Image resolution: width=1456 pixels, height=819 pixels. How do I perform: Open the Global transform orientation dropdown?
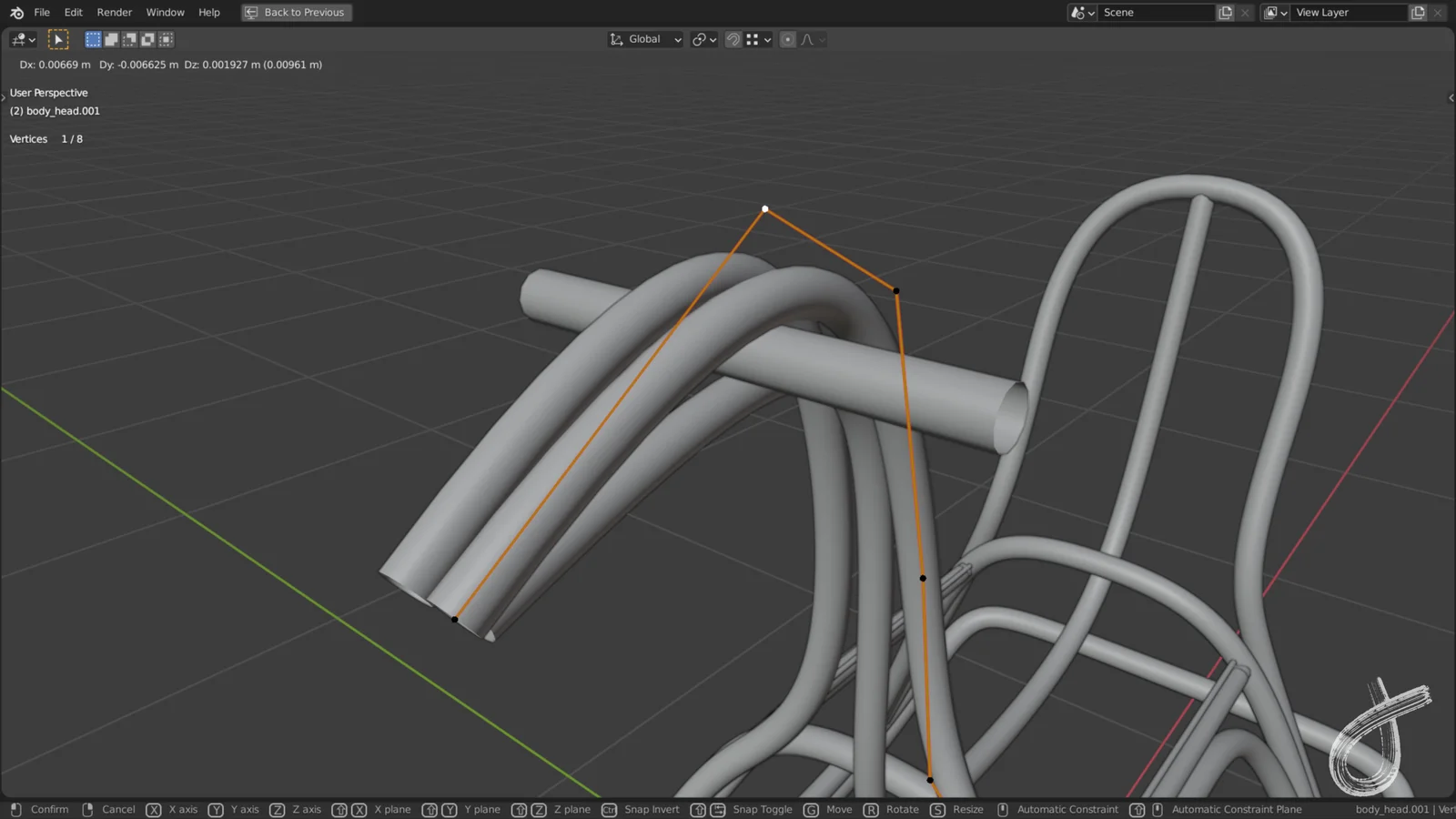(x=644, y=39)
